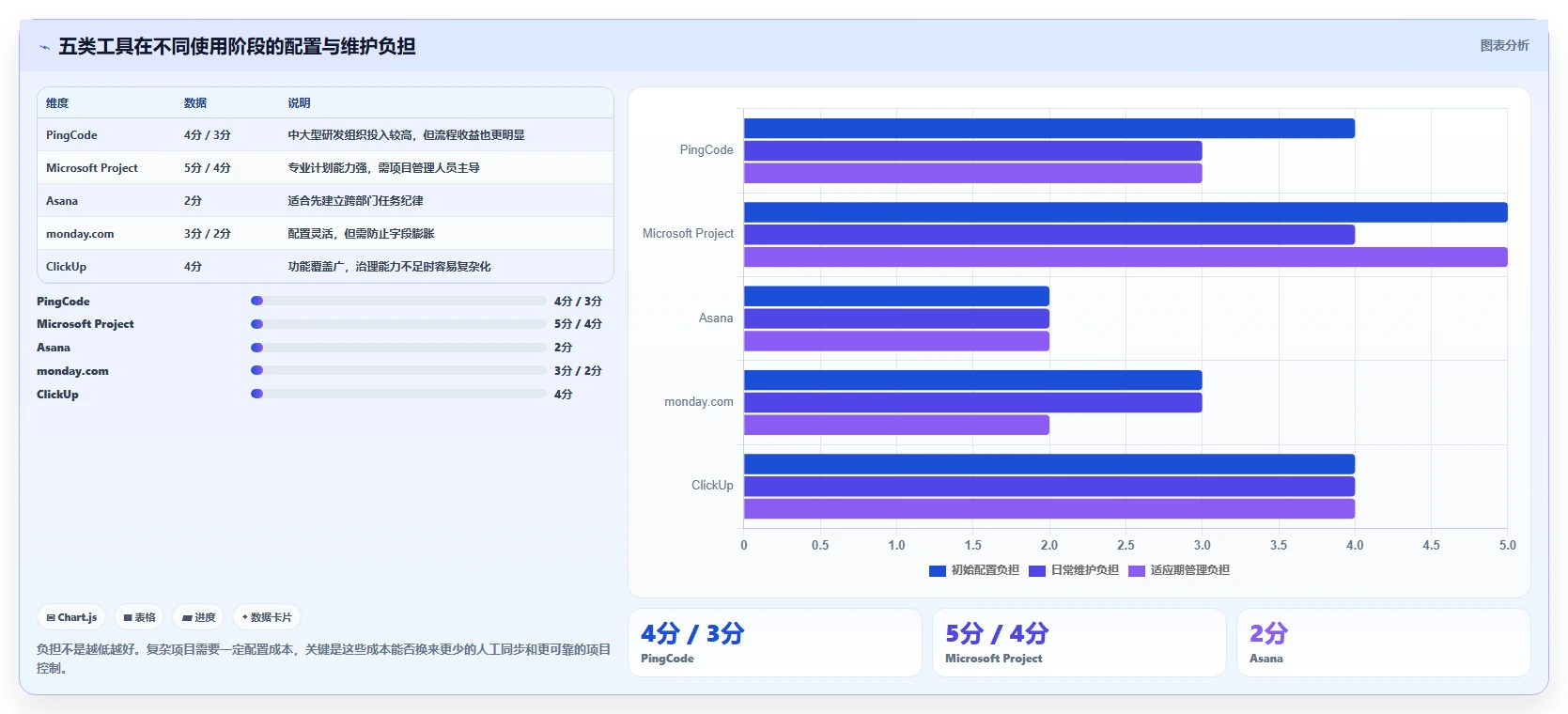The height and width of the screenshot is (714, 1568).
Task: Select the 进度 tag
Action: coord(198,617)
